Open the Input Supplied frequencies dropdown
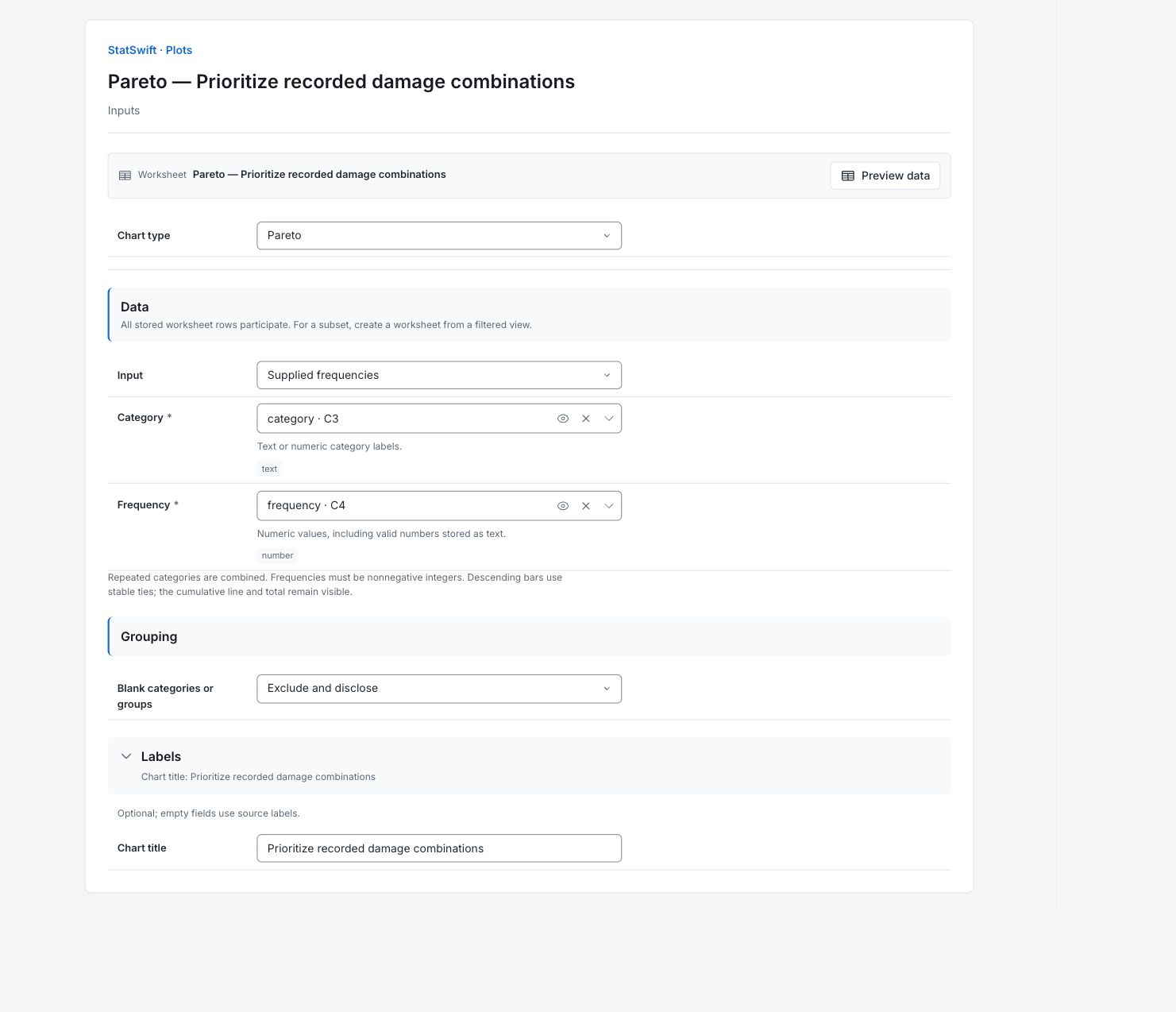This screenshot has width=1176, height=1012. click(439, 375)
